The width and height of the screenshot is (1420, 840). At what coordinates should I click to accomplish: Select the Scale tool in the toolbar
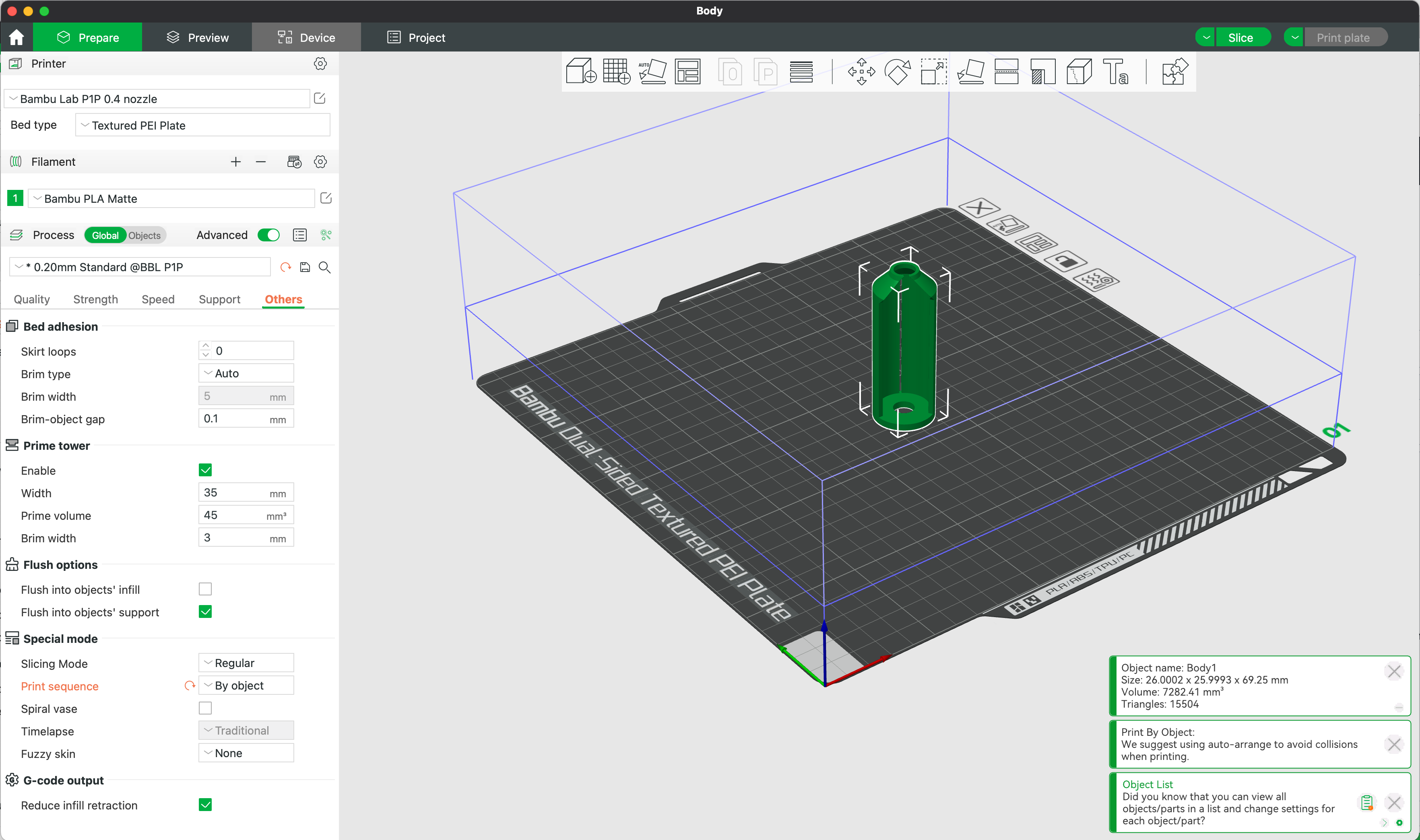pos(933,71)
